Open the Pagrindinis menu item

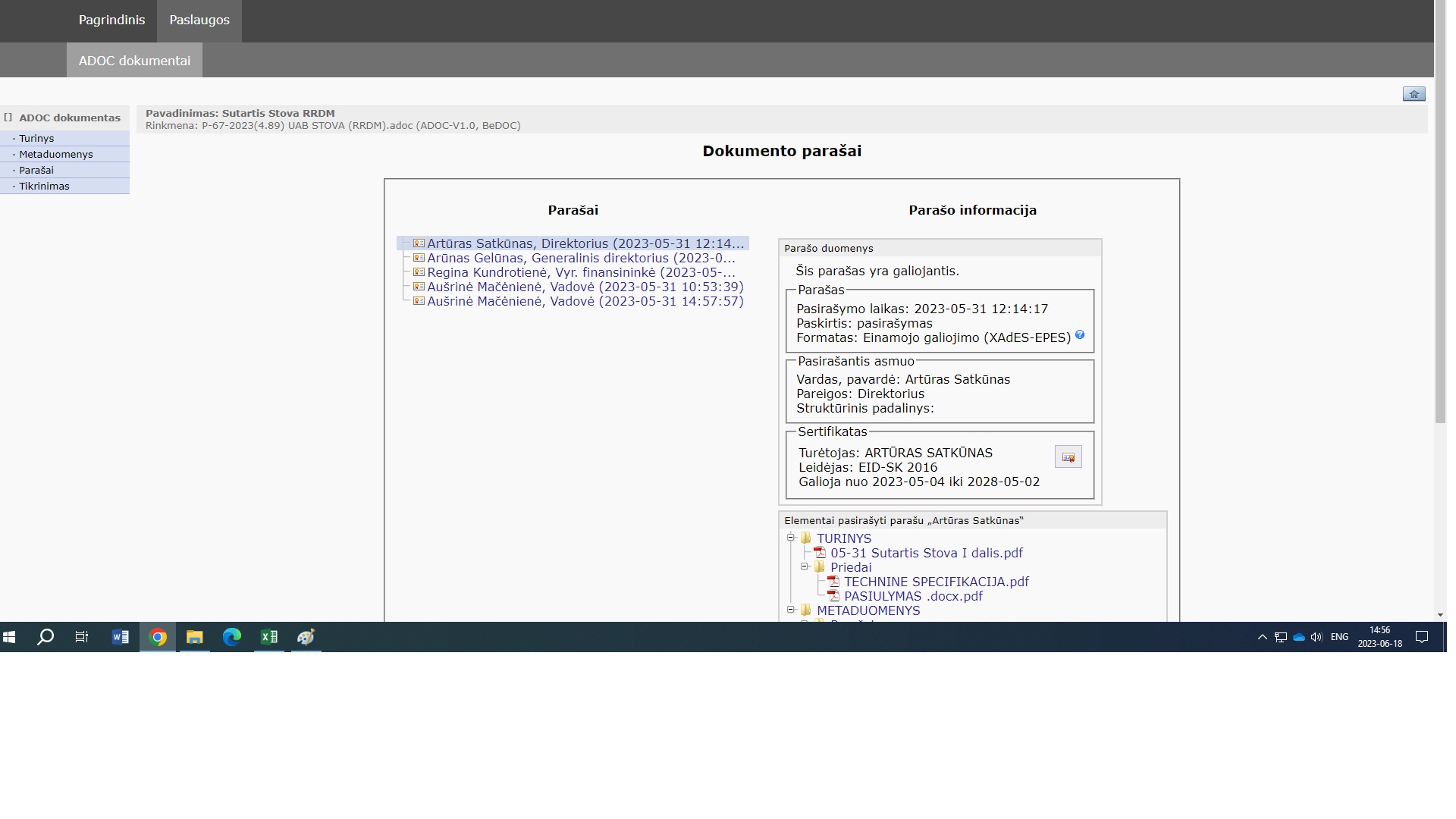111,20
